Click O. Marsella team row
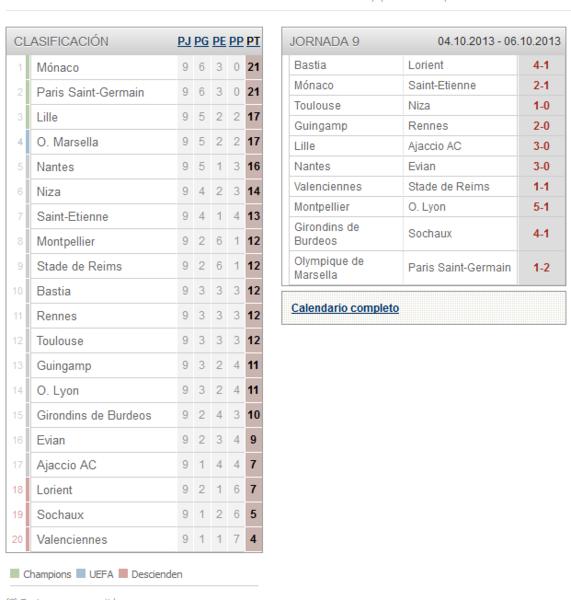The width and height of the screenshot is (571, 600). [x=134, y=142]
